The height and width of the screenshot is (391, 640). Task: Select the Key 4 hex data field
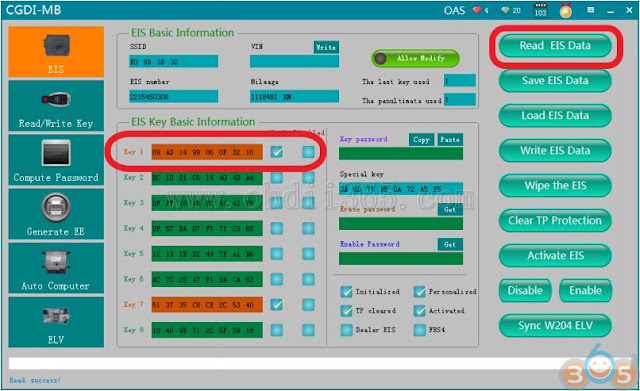(207, 228)
